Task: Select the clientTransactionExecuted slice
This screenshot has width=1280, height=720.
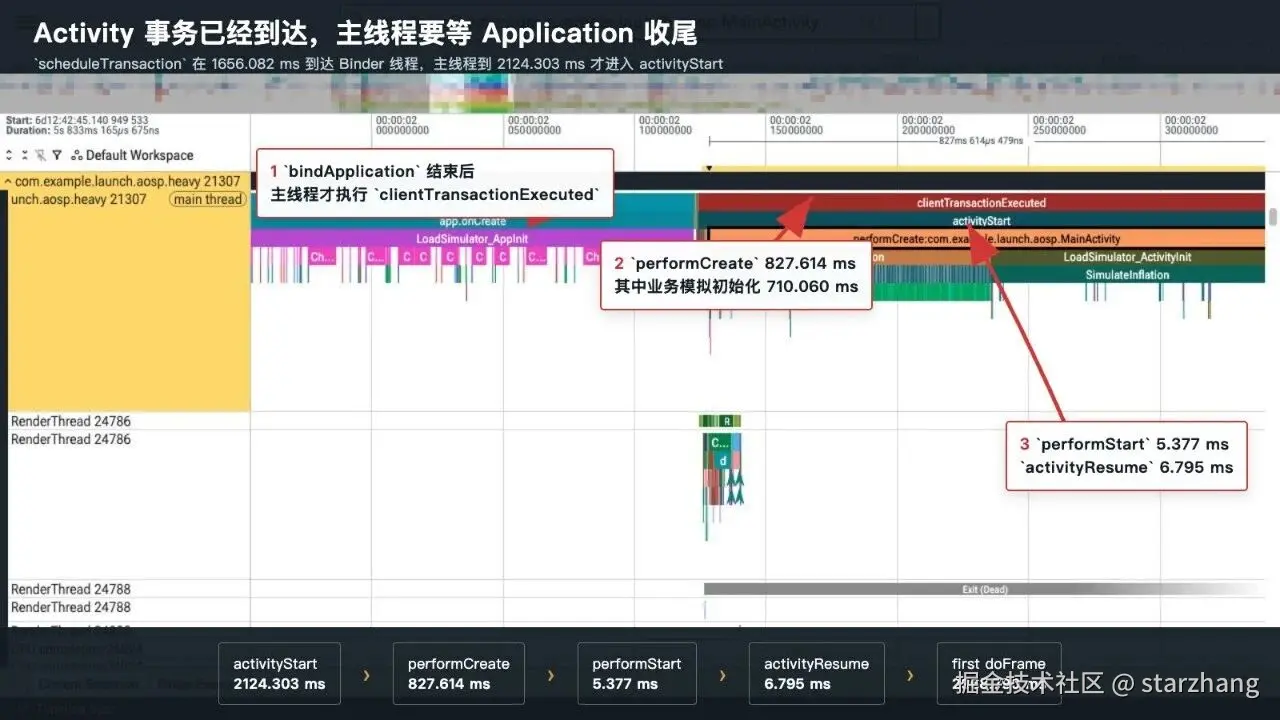Action: [981, 203]
